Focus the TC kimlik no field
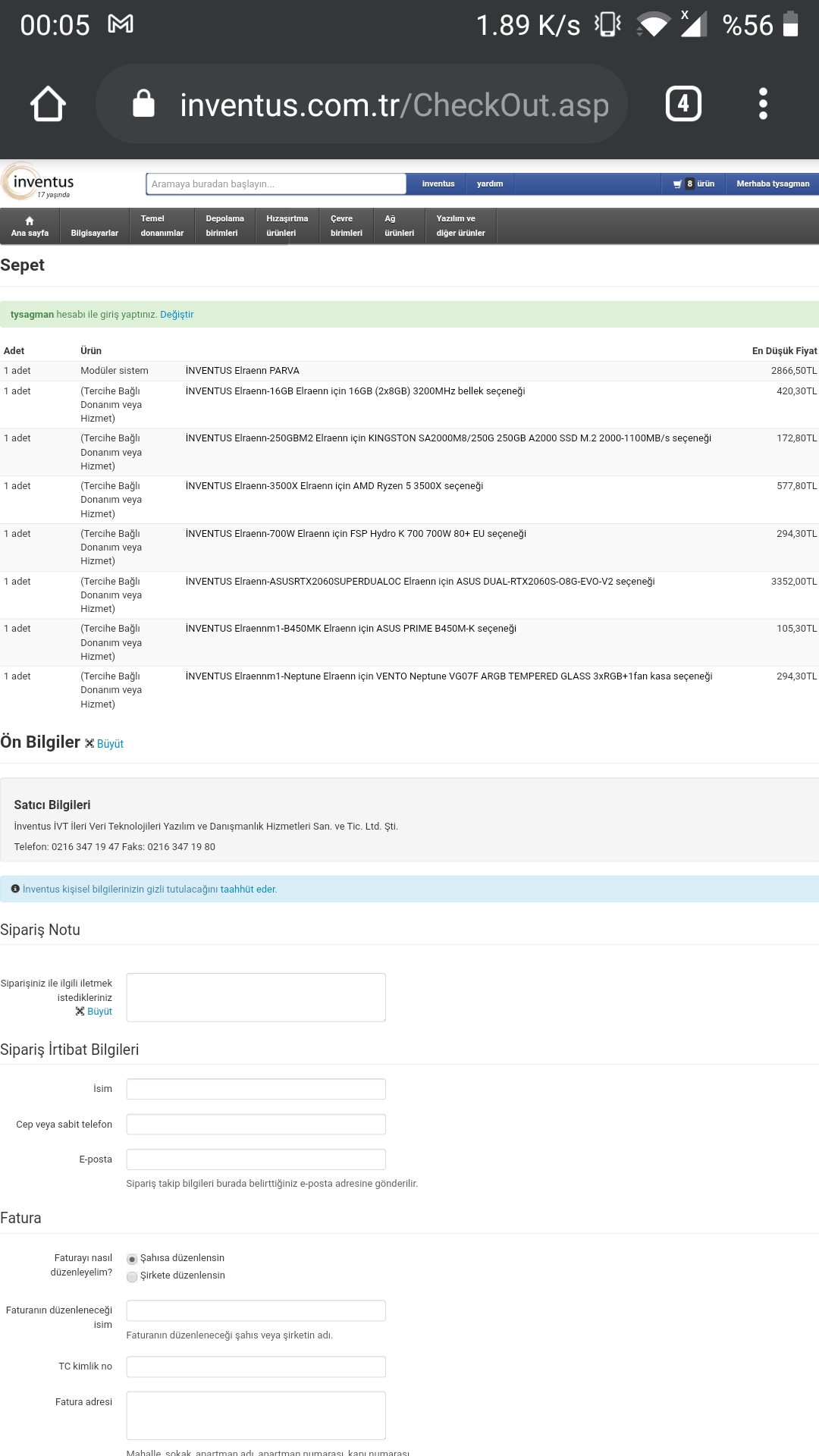 click(x=256, y=1367)
